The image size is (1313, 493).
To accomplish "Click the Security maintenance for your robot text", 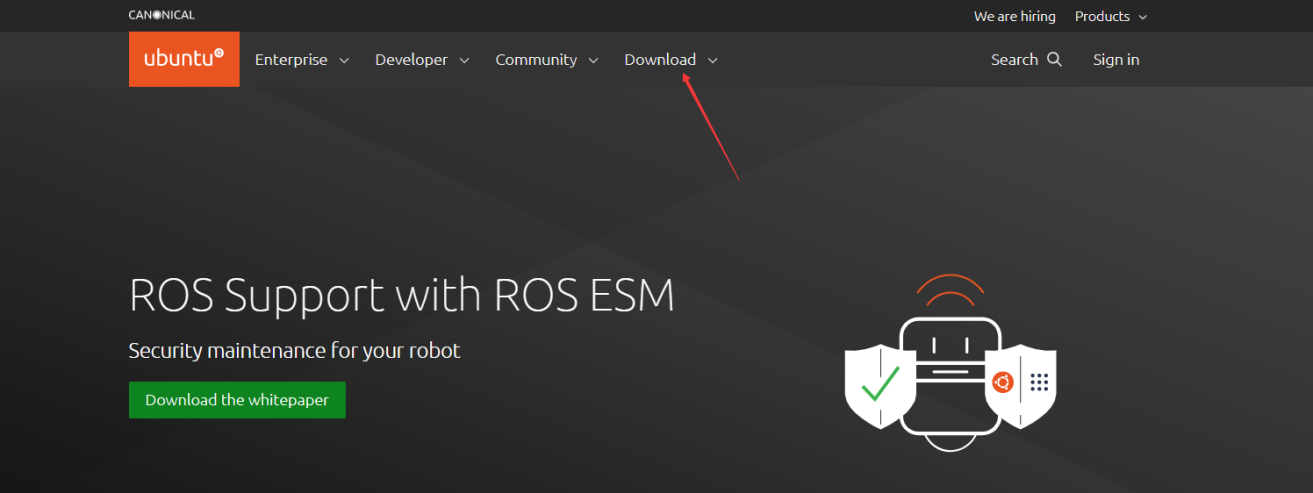I will coord(294,351).
